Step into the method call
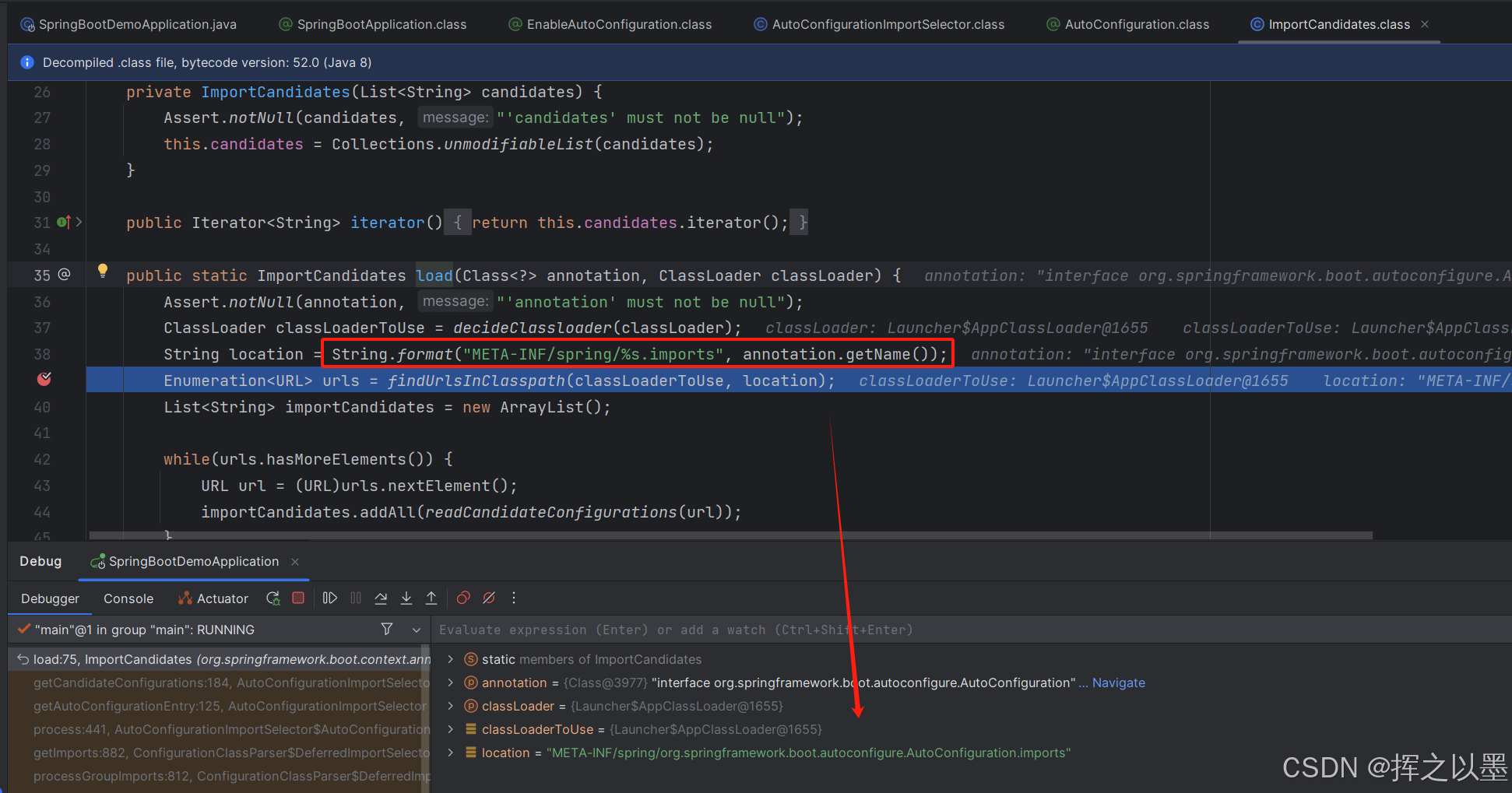The width and height of the screenshot is (1512, 793). 406,598
